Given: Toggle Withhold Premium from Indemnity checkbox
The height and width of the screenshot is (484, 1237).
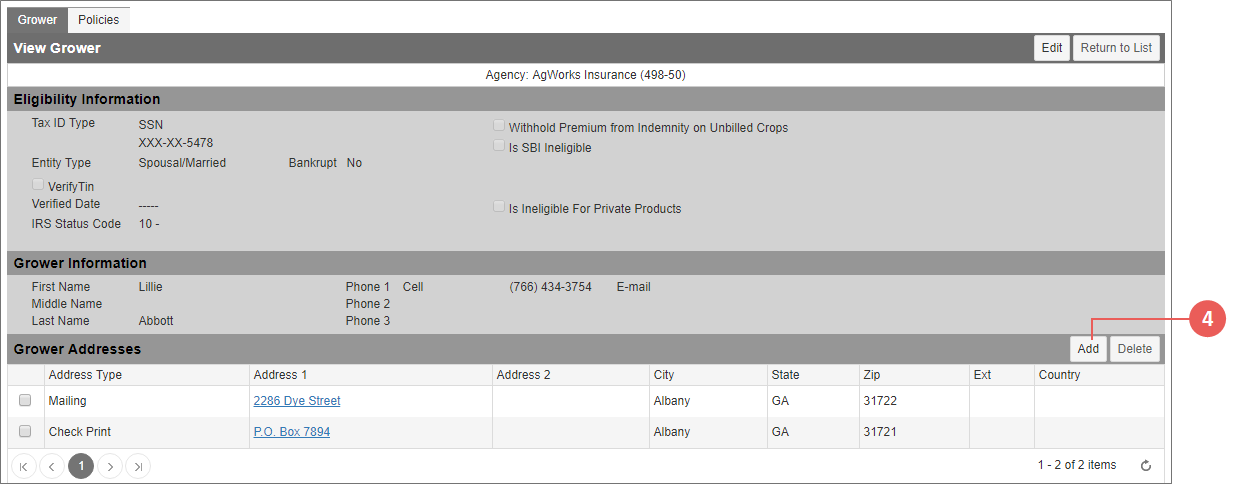Looking at the screenshot, I should pyautogui.click(x=499, y=127).
